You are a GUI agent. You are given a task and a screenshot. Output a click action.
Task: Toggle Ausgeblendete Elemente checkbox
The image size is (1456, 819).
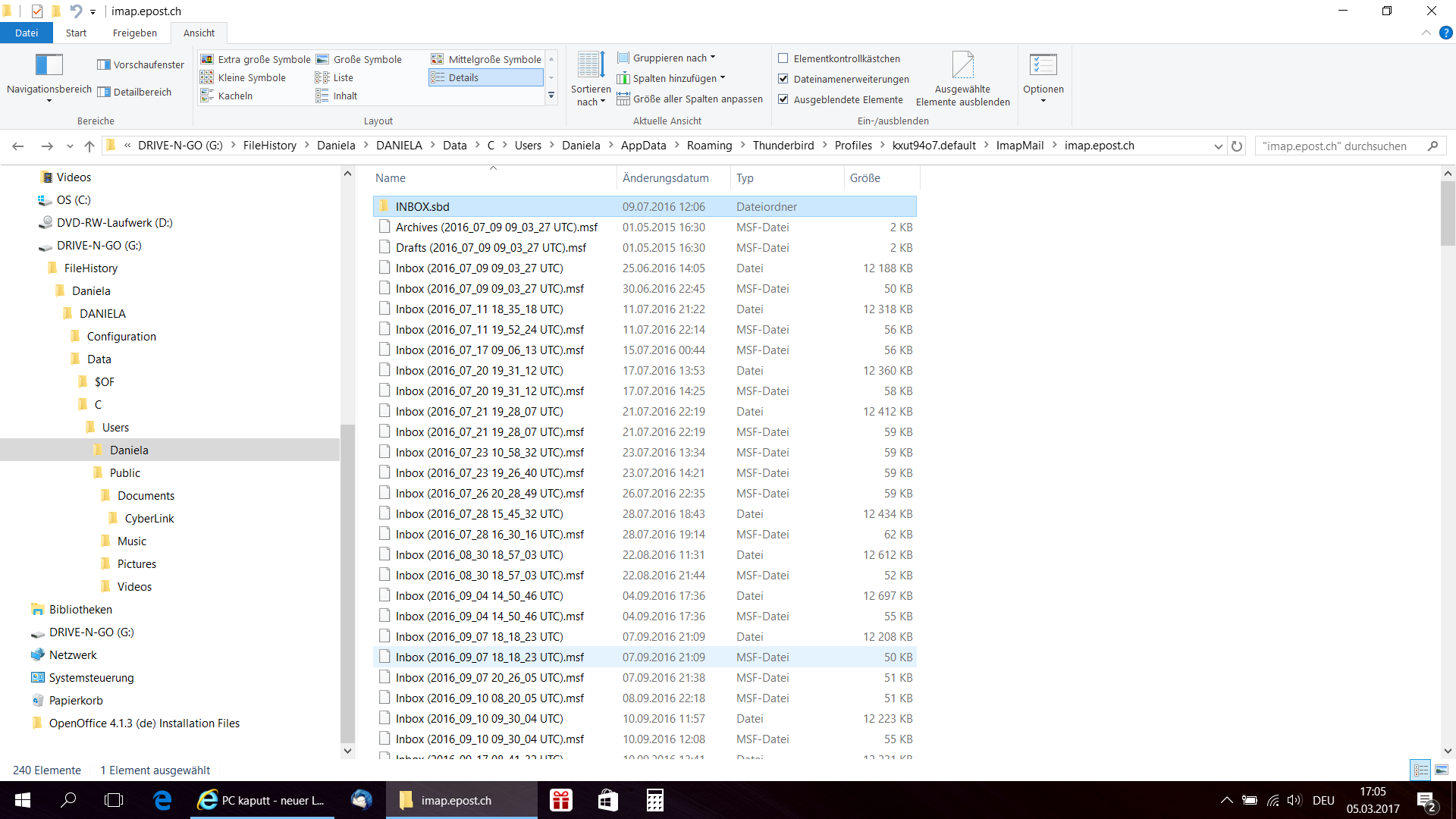pyautogui.click(x=783, y=99)
